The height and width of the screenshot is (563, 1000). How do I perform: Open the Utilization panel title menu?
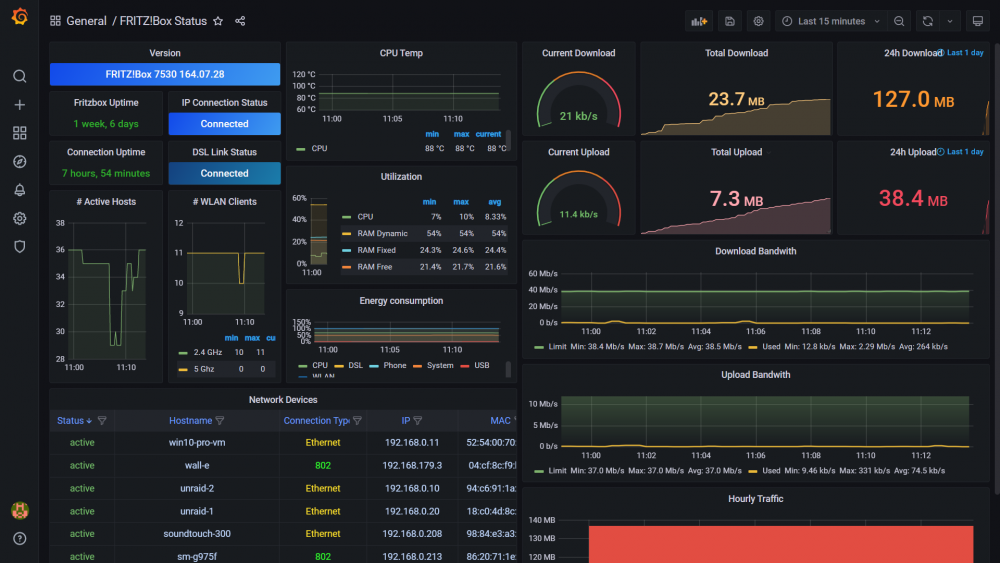401,177
